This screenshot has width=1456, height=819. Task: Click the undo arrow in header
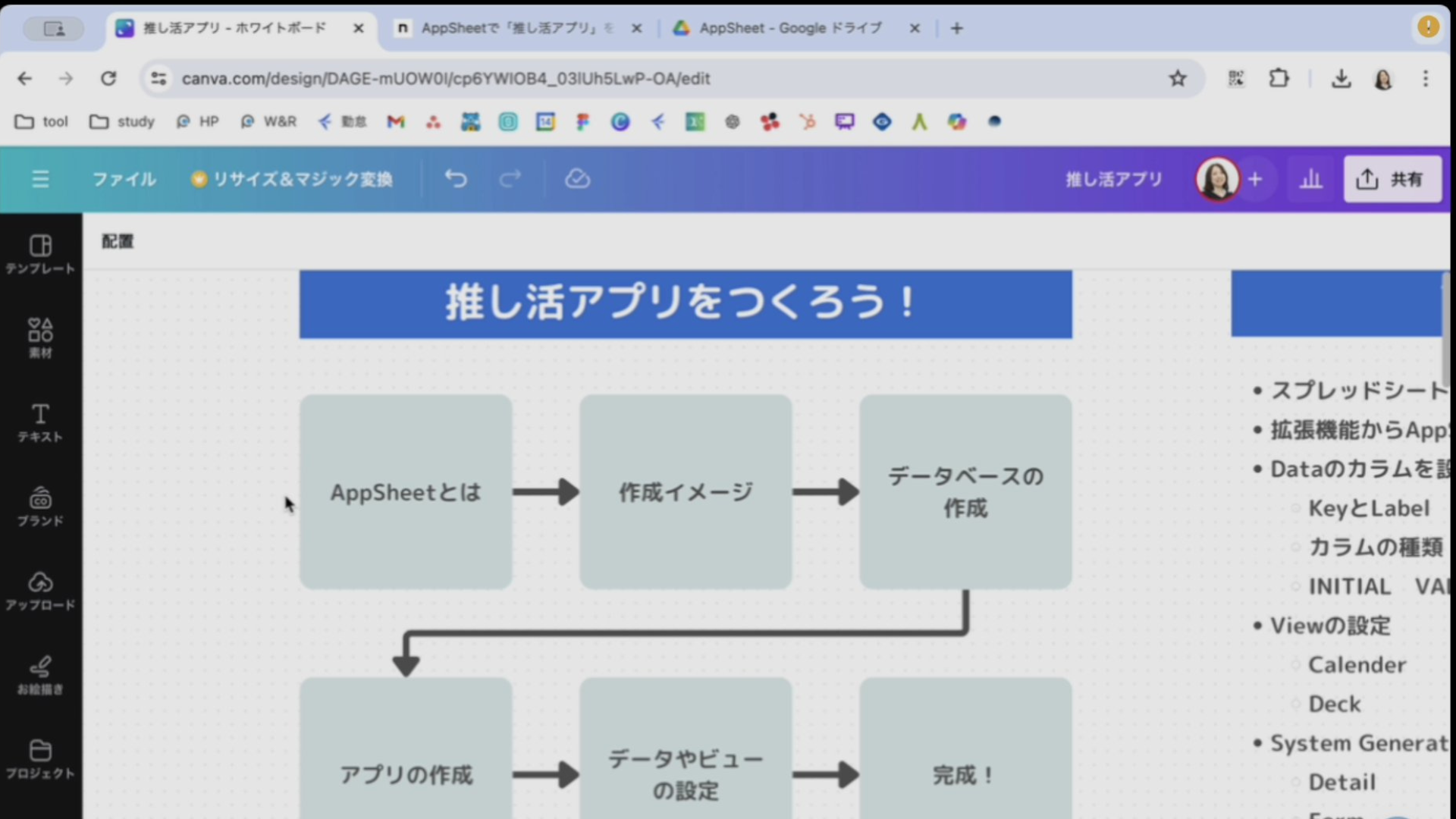click(456, 179)
